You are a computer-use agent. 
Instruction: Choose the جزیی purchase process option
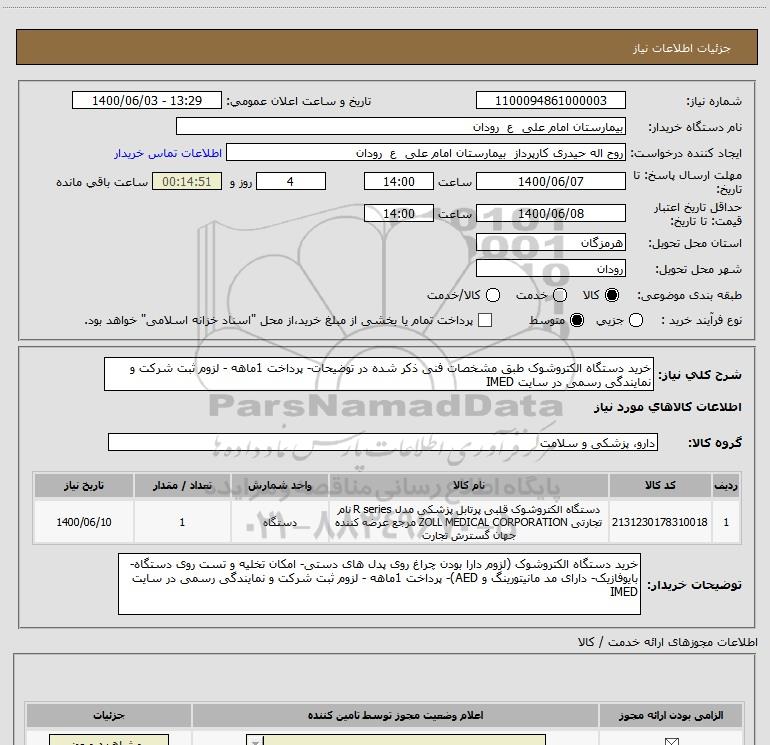click(x=635, y=320)
